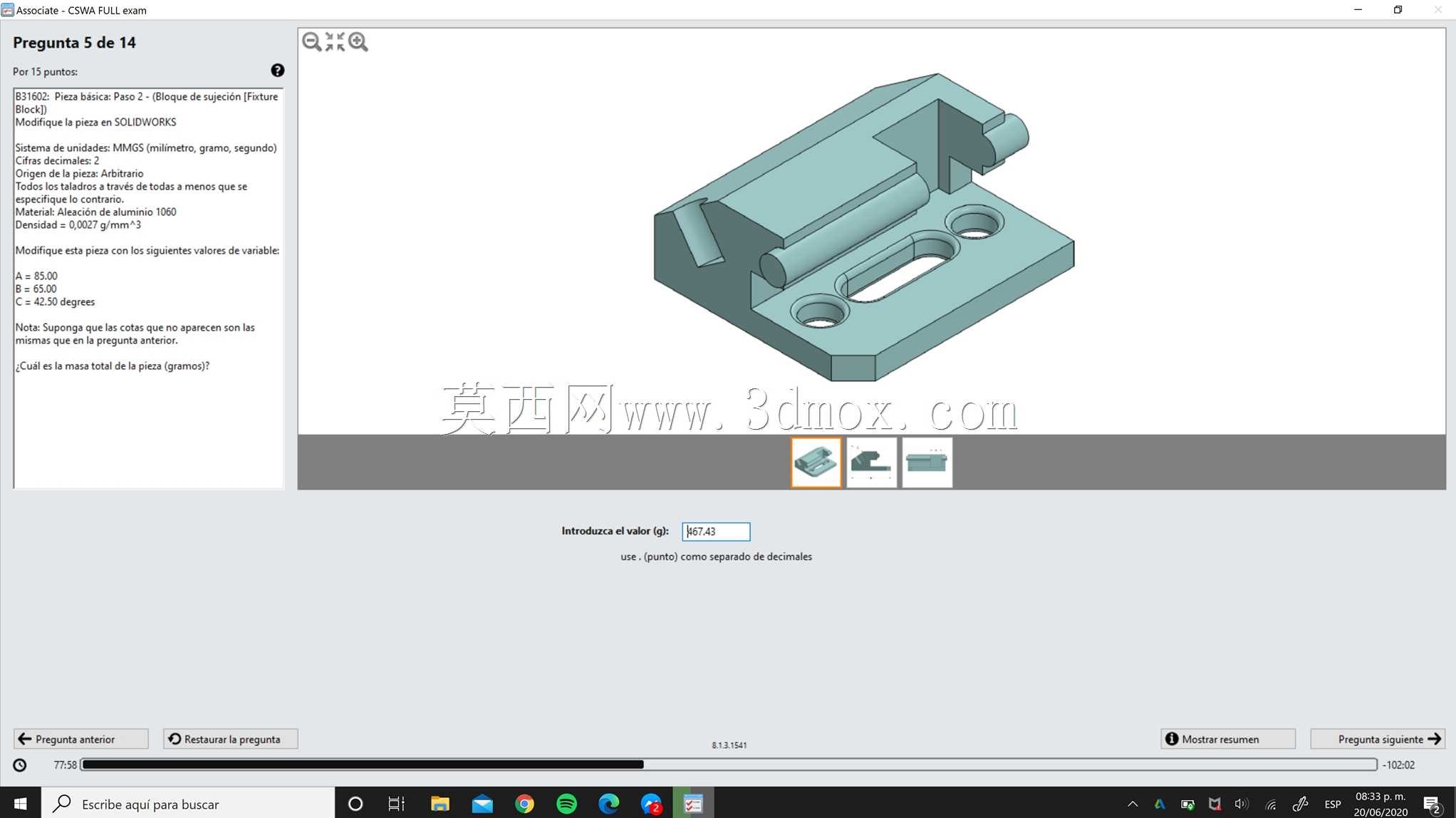Click the 'Por 15 puntos:' label

(x=45, y=72)
